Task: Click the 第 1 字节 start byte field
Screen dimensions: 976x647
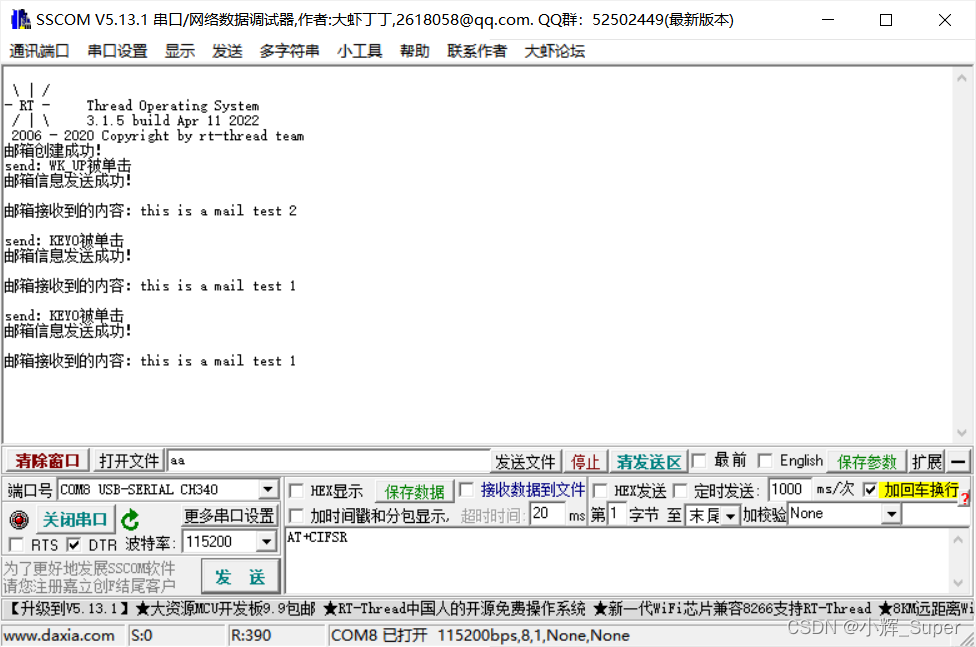Action: (x=617, y=514)
